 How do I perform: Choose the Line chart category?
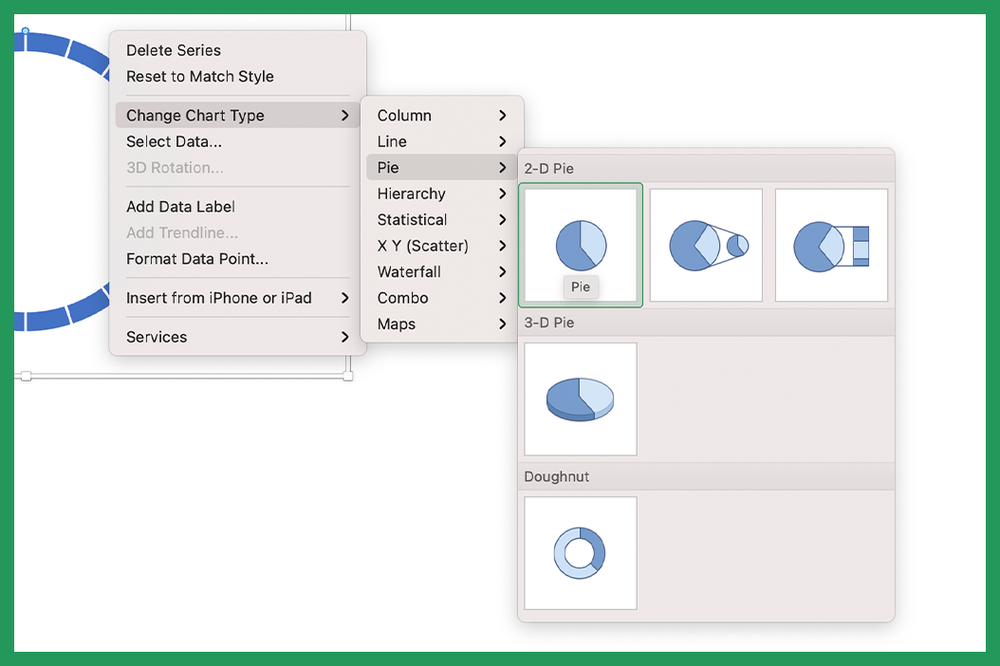(390, 141)
